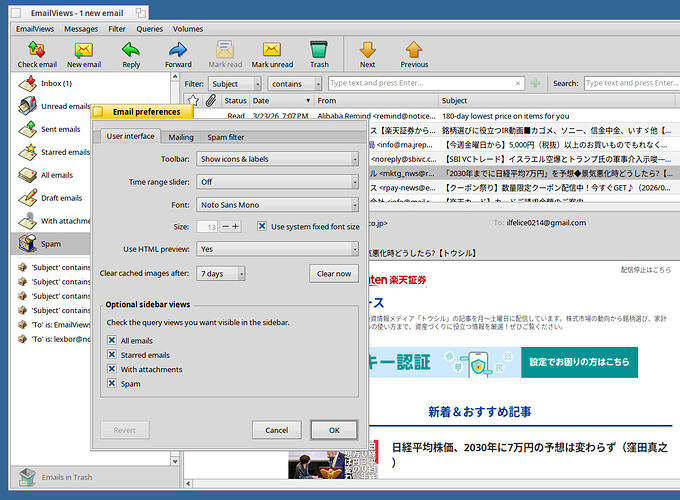Click OK in Email preferences
The height and width of the screenshot is (500, 680).
(x=334, y=430)
